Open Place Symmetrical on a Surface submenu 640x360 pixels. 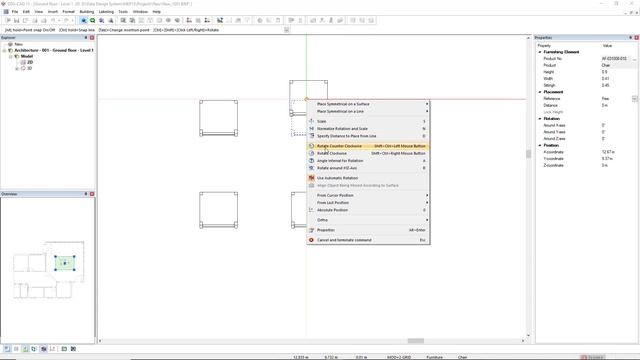click(368, 104)
